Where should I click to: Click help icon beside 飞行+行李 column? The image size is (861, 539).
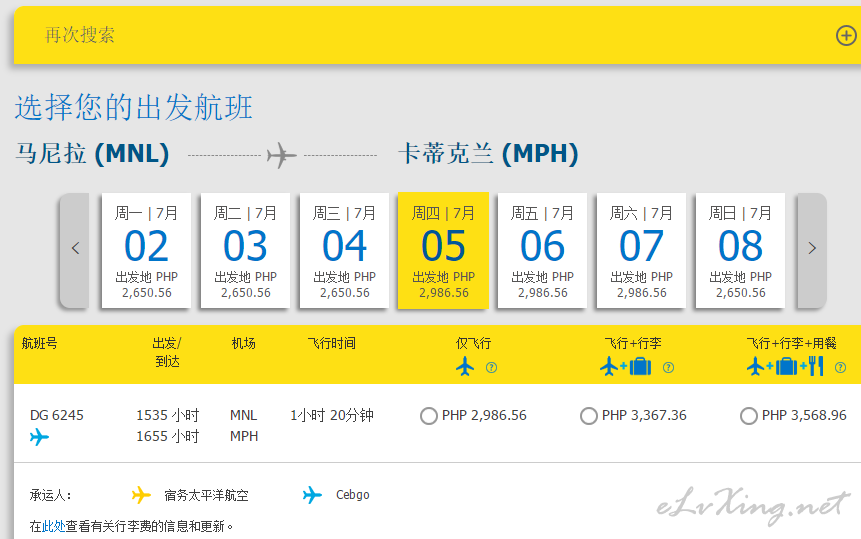pos(668,368)
